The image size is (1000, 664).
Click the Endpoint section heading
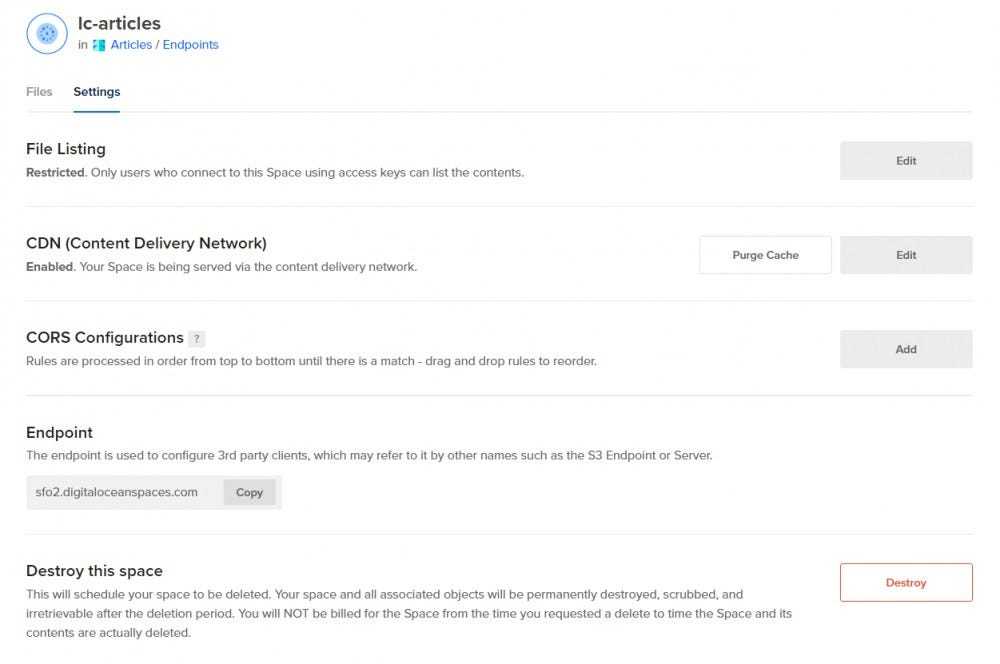tap(60, 433)
